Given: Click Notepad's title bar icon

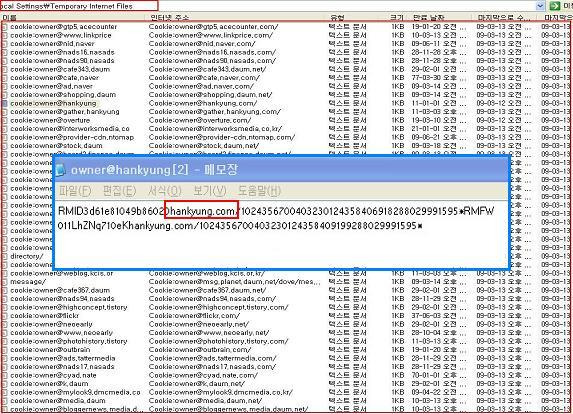Looking at the screenshot, I should click(x=60, y=170).
